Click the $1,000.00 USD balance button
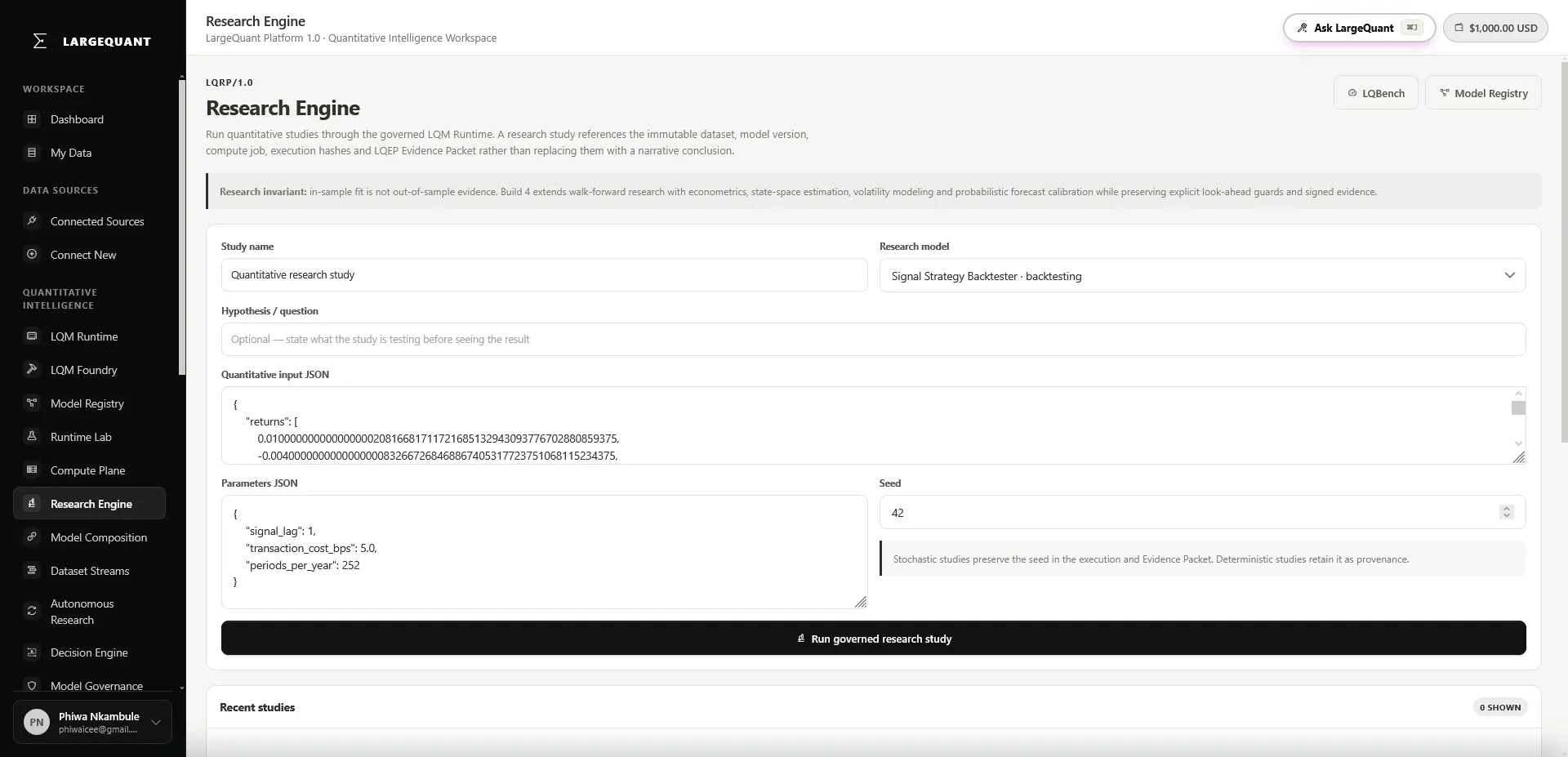Viewport: 1568px width, 757px height. pyautogui.click(x=1495, y=28)
